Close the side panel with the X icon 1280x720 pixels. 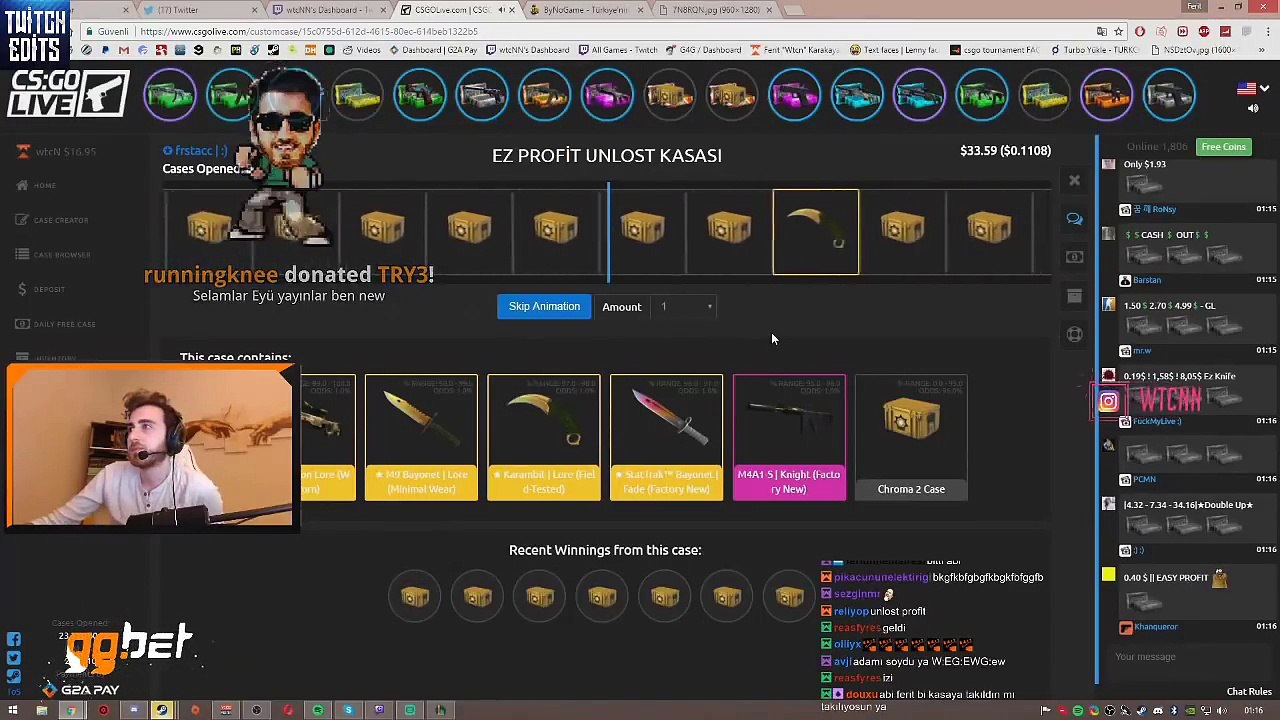pyautogui.click(x=1074, y=181)
